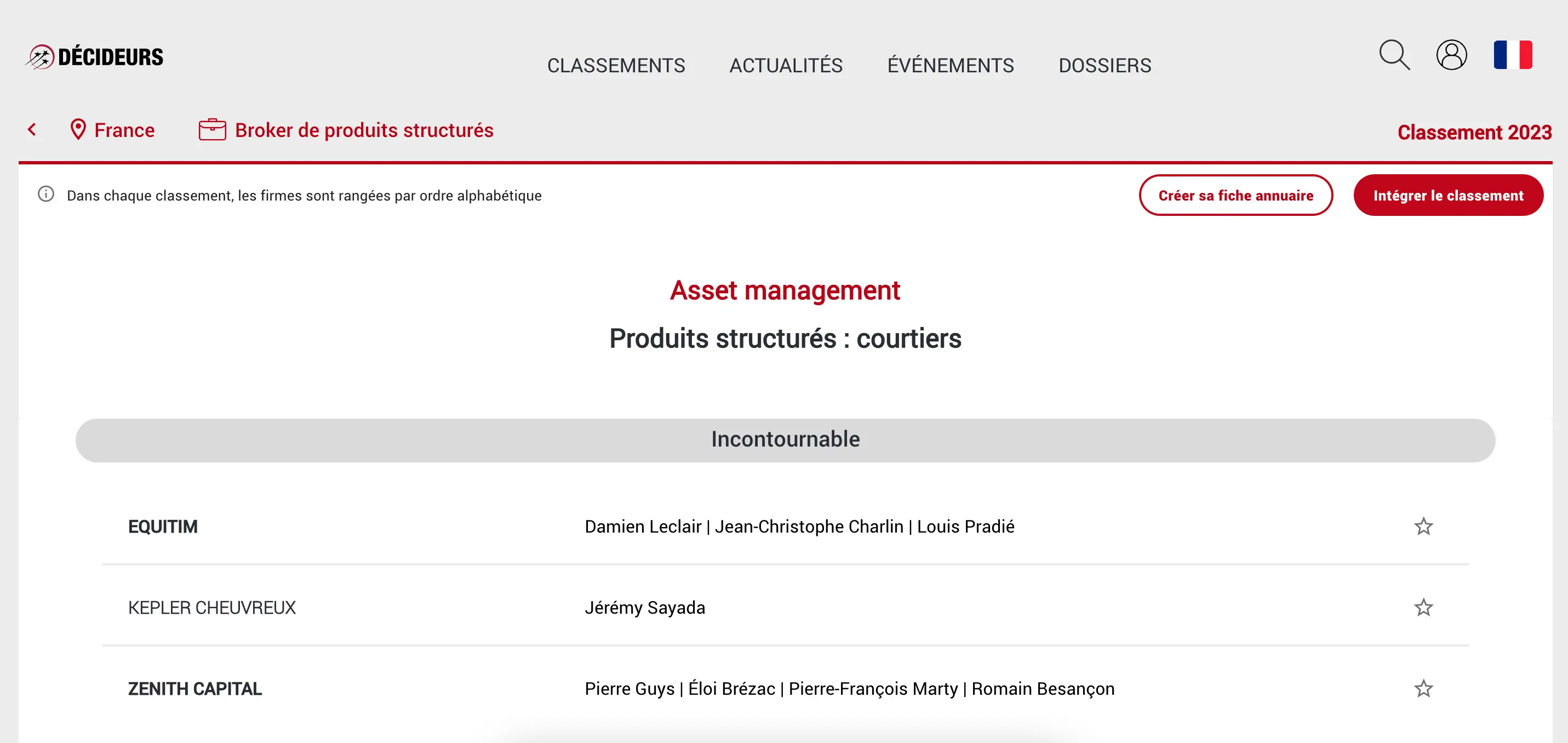Go back with the red chevron arrow

[32, 129]
